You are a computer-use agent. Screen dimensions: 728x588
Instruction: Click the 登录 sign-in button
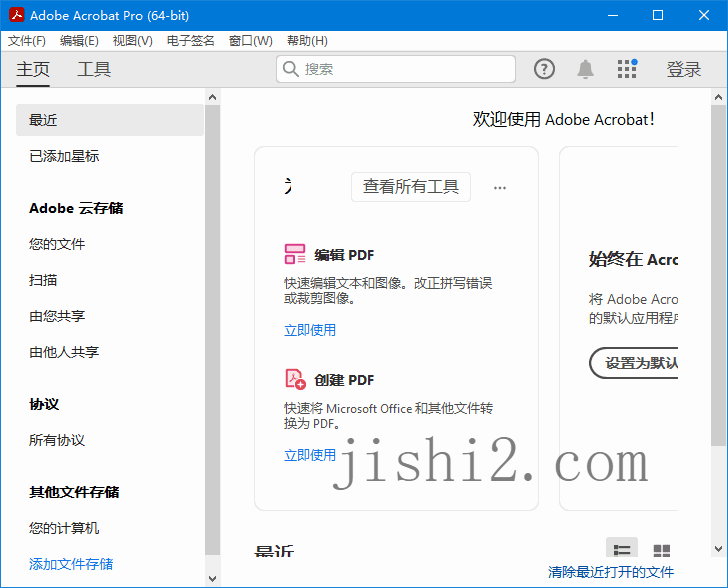[x=683, y=69]
